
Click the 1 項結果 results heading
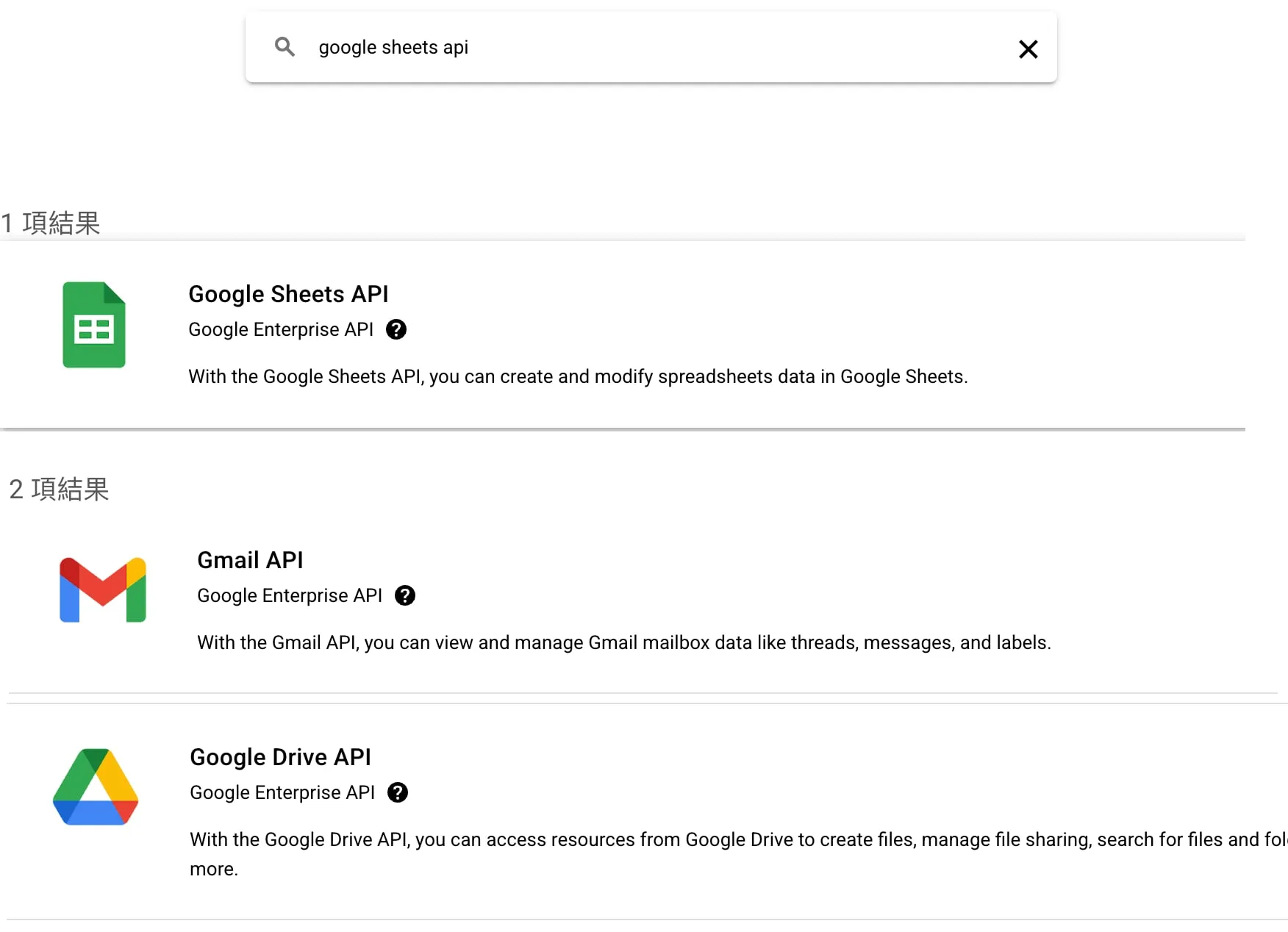51,223
